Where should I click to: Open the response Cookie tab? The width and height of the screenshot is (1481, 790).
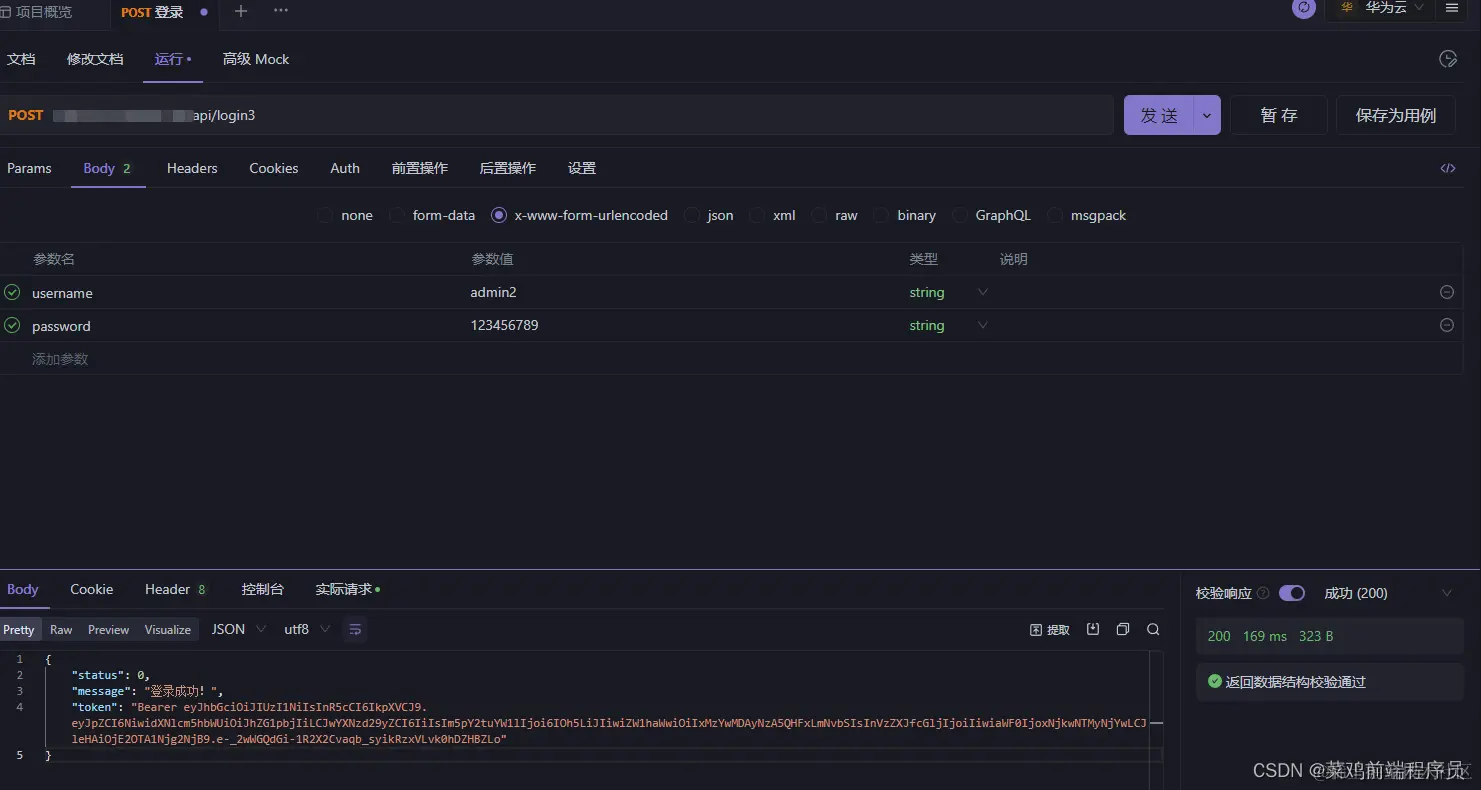(x=92, y=589)
